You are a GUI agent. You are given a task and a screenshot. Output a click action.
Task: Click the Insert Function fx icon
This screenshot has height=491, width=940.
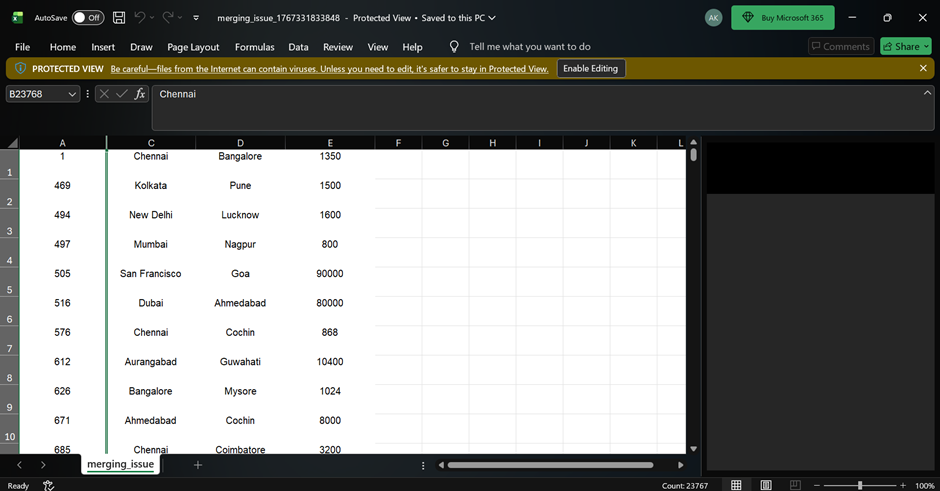(140, 94)
